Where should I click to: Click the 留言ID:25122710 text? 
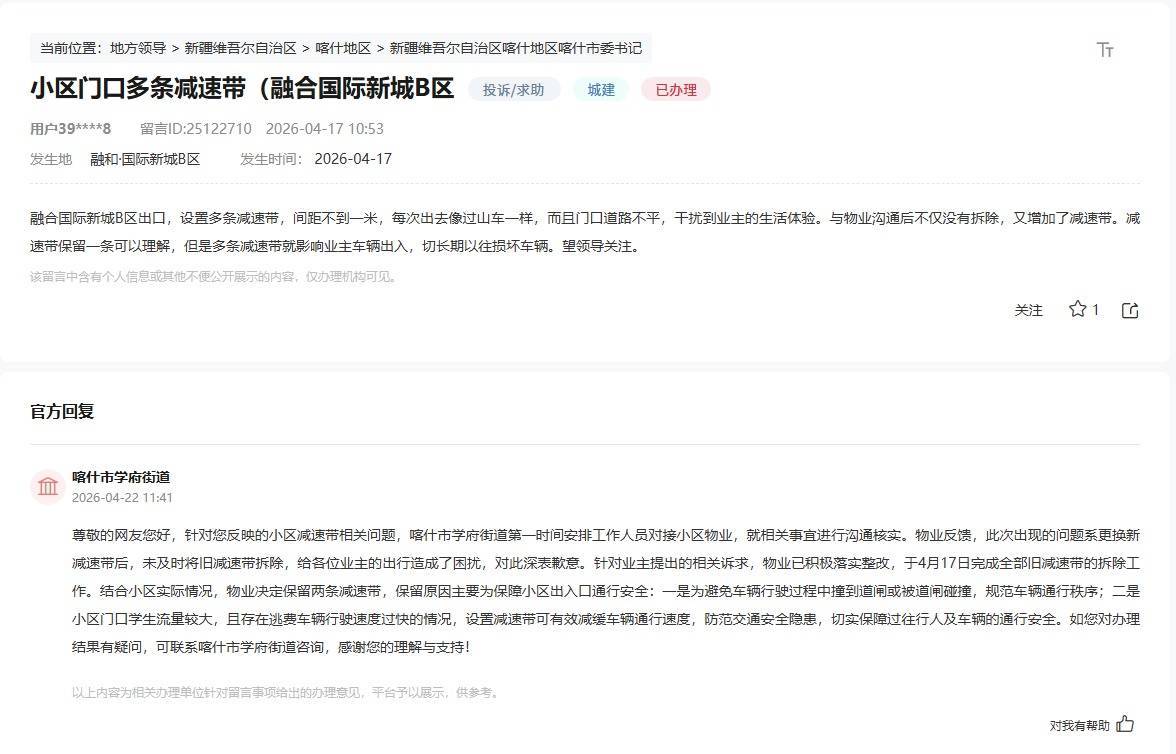[x=196, y=128]
